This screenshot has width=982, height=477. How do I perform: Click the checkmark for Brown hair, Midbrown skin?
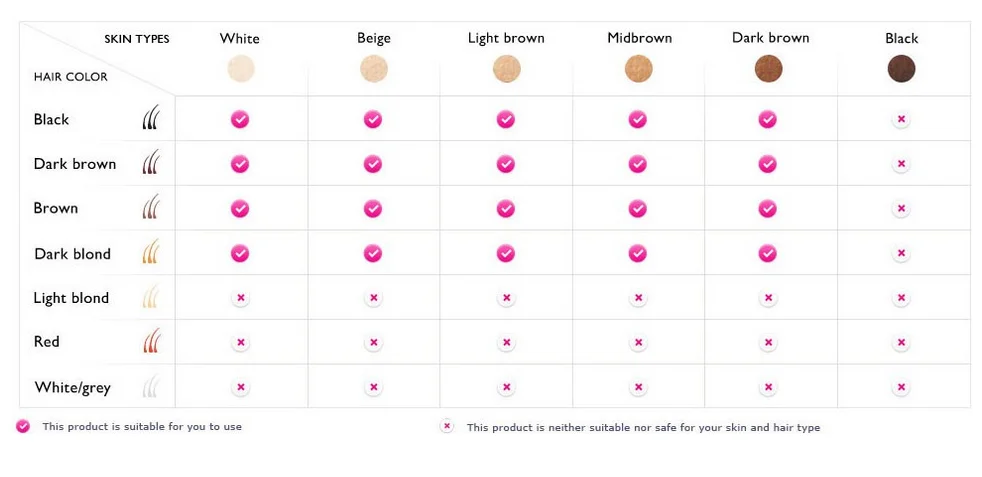click(637, 208)
